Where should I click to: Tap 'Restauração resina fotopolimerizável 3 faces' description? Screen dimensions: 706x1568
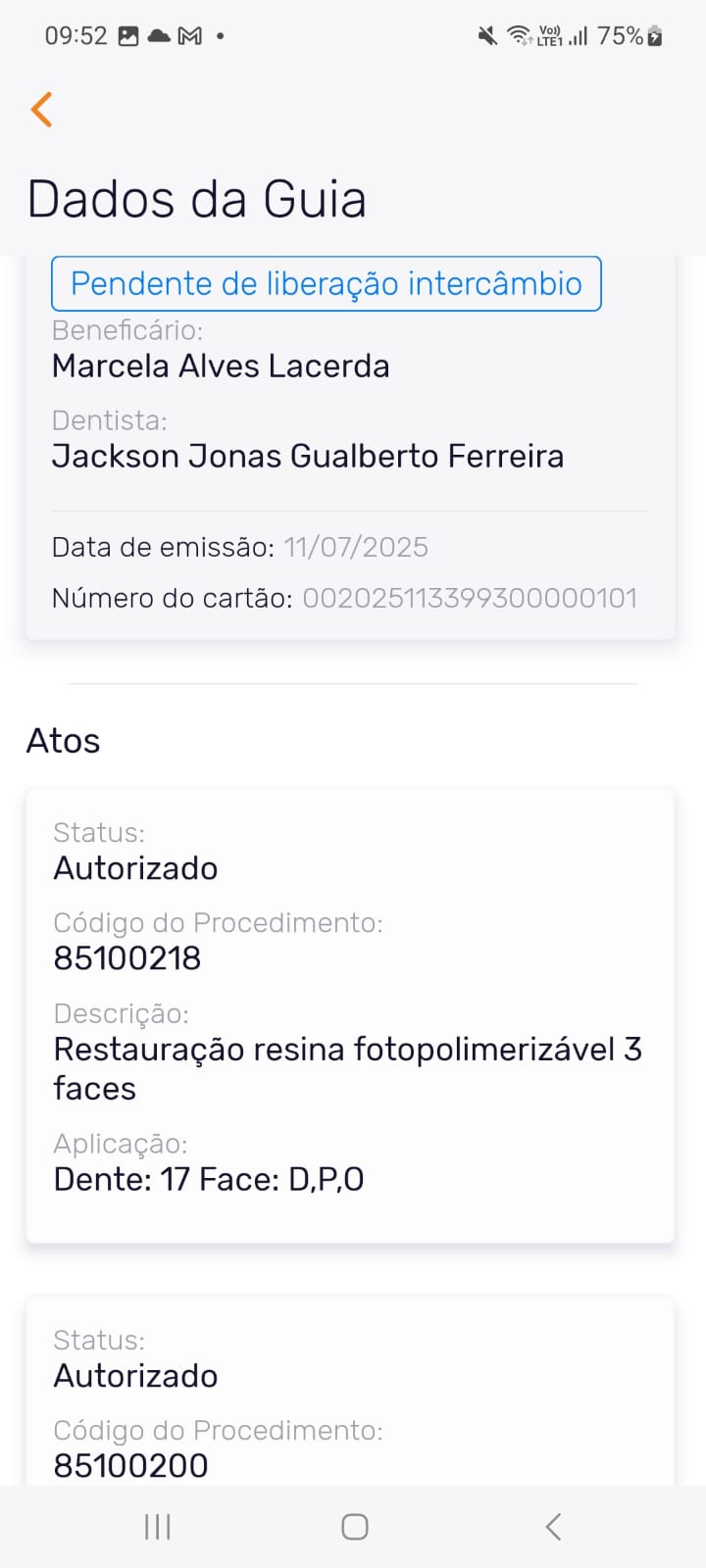coord(347,1068)
